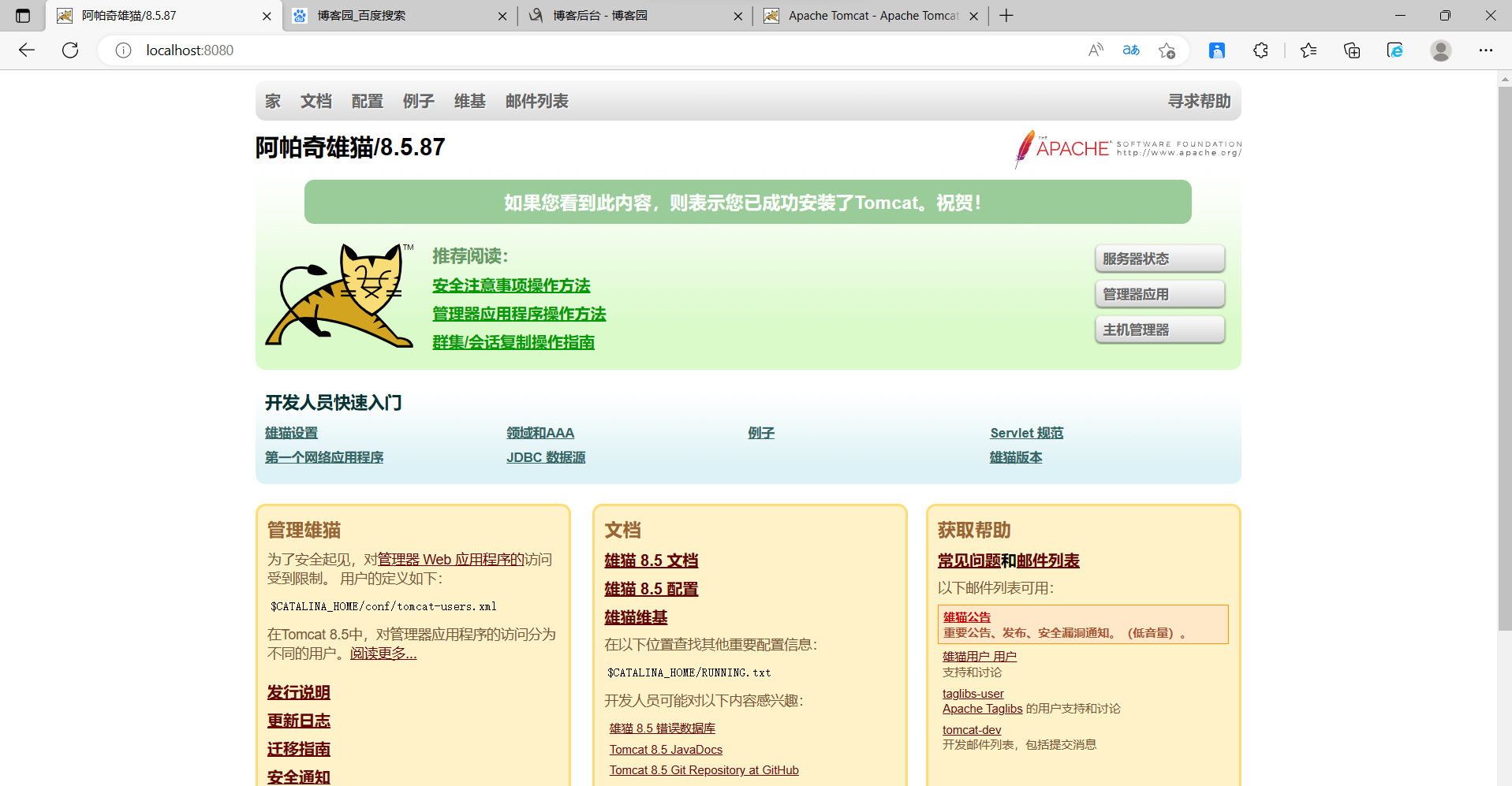Add this page to favorites star
Viewport: 1512px width, 786px height.
pos(1167,50)
